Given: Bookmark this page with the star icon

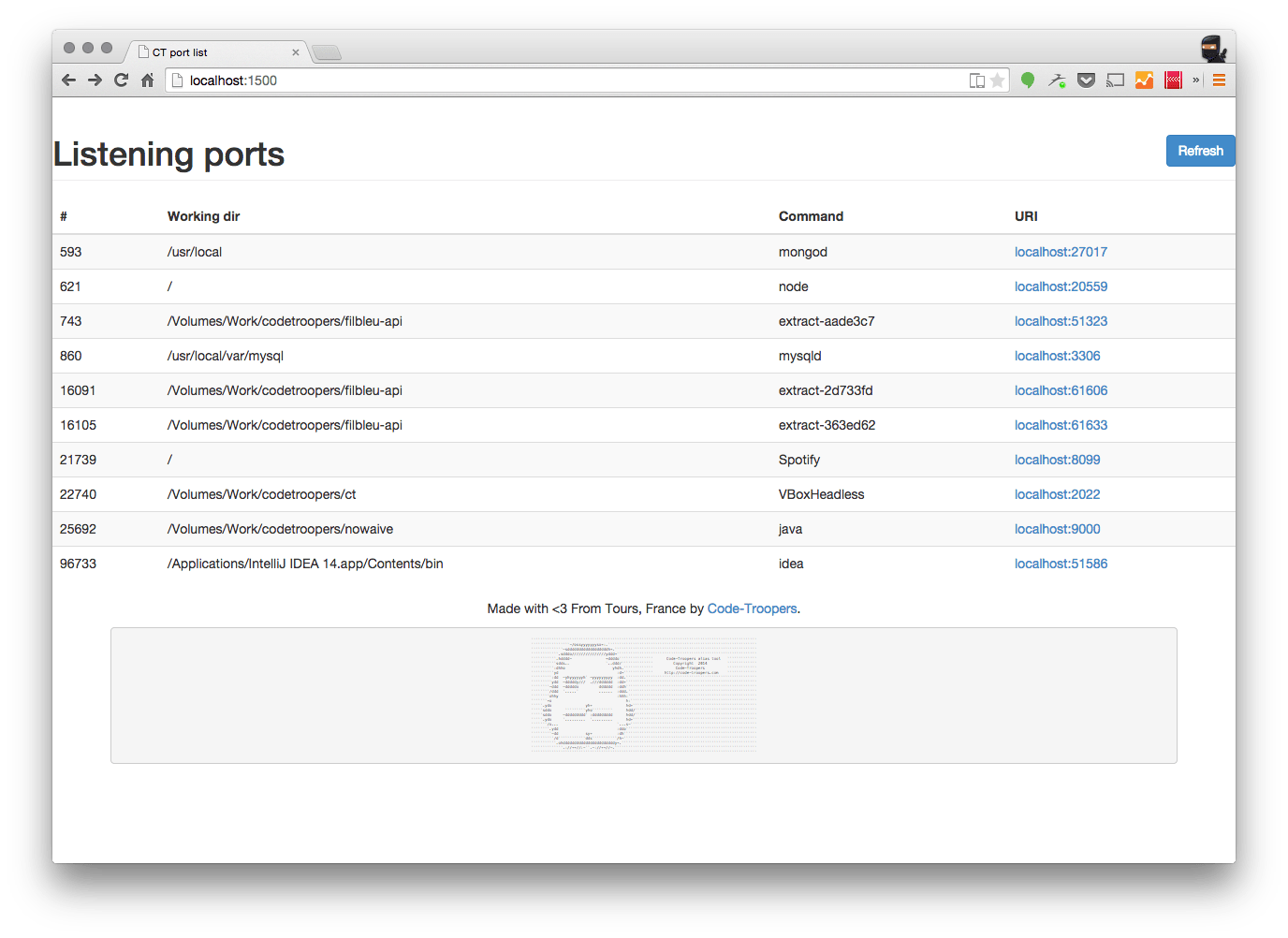Looking at the screenshot, I should tap(998, 81).
